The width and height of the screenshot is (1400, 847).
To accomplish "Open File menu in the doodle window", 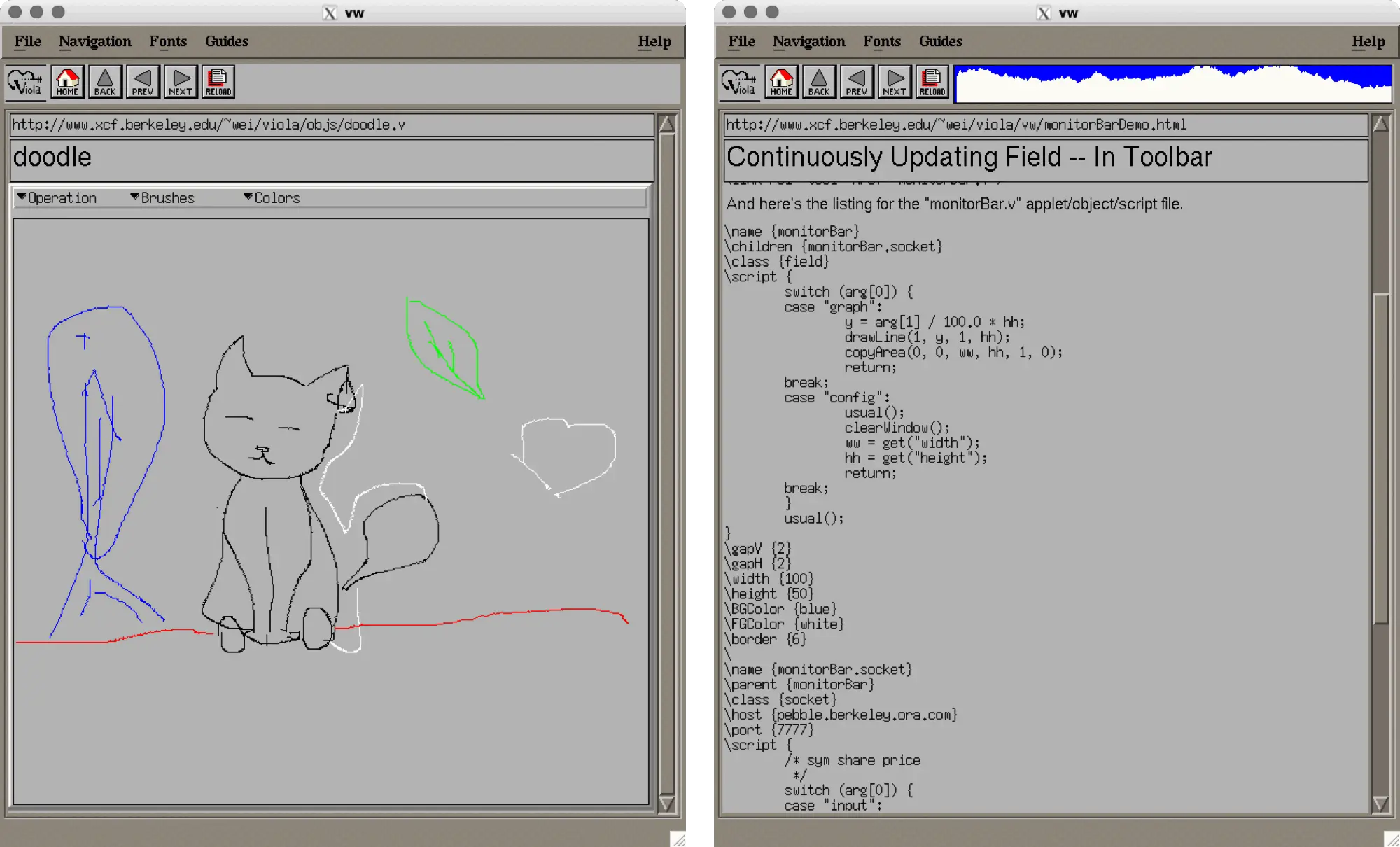I will click(28, 41).
